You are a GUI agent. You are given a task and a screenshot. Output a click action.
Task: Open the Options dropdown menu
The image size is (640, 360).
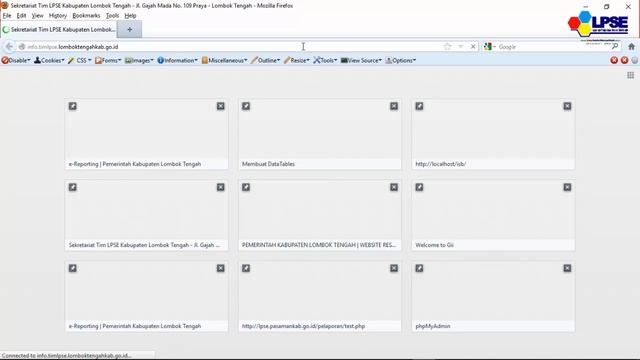(x=401, y=60)
